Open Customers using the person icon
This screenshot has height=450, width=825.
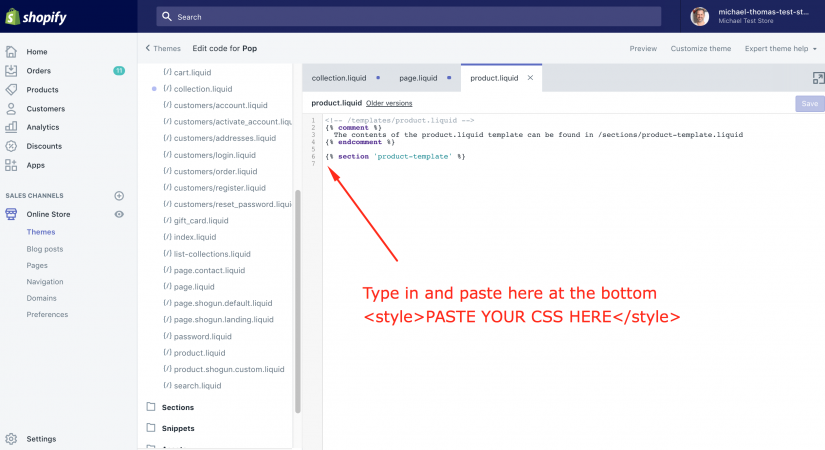11,109
